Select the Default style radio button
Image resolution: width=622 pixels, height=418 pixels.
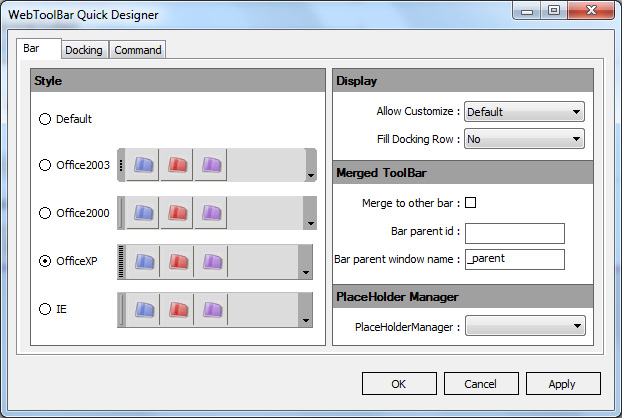(44, 119)
